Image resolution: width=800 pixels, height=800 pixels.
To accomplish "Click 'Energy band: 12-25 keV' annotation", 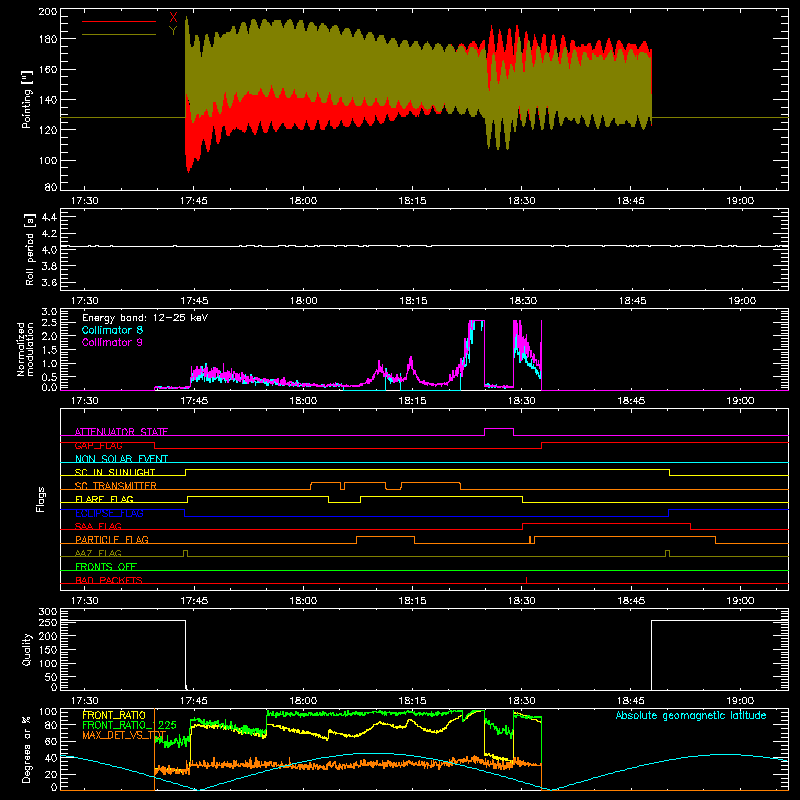I will [145, 318].
